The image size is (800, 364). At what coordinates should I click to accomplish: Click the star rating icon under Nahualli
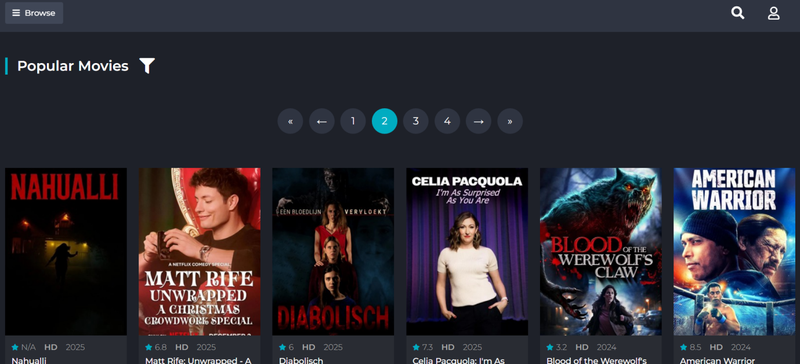[x=15, y=347]
